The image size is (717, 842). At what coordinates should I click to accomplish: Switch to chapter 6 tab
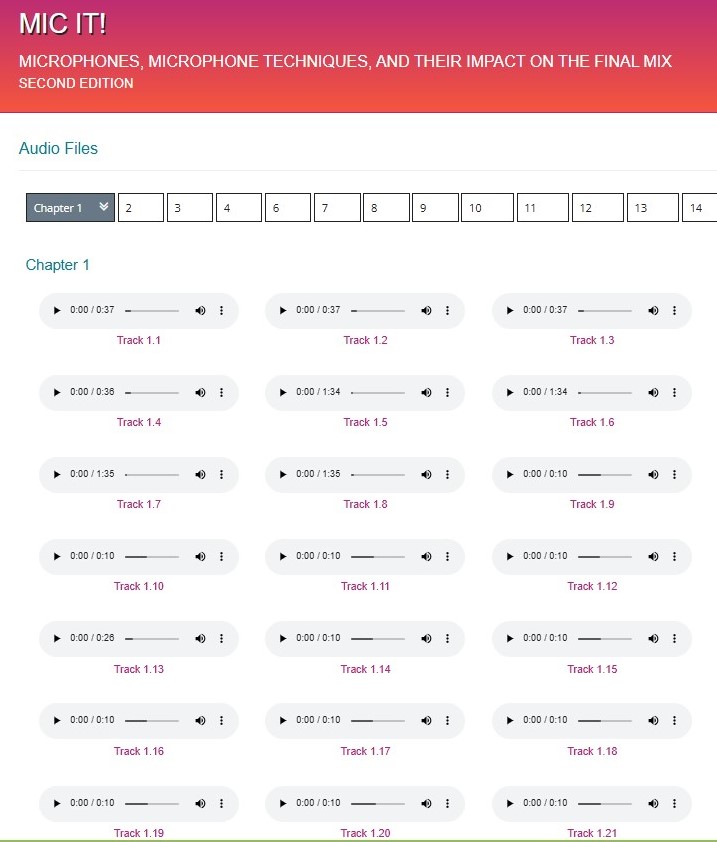pos(287,208)
